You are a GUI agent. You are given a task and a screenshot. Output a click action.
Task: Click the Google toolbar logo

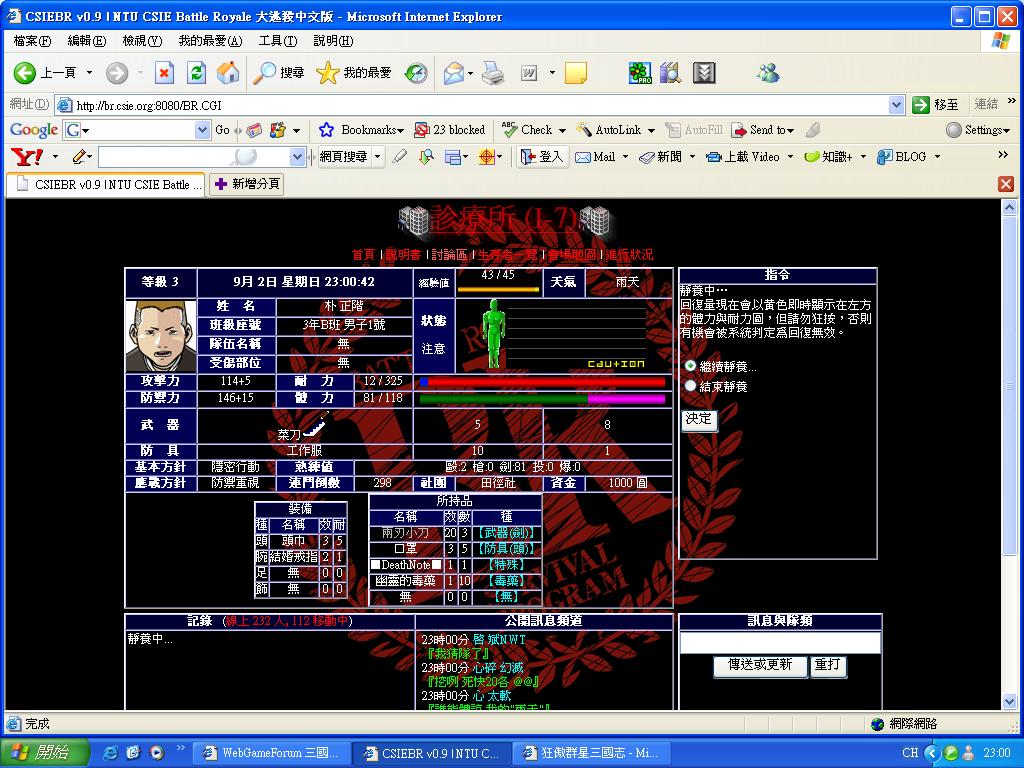(x=34, y=130)
